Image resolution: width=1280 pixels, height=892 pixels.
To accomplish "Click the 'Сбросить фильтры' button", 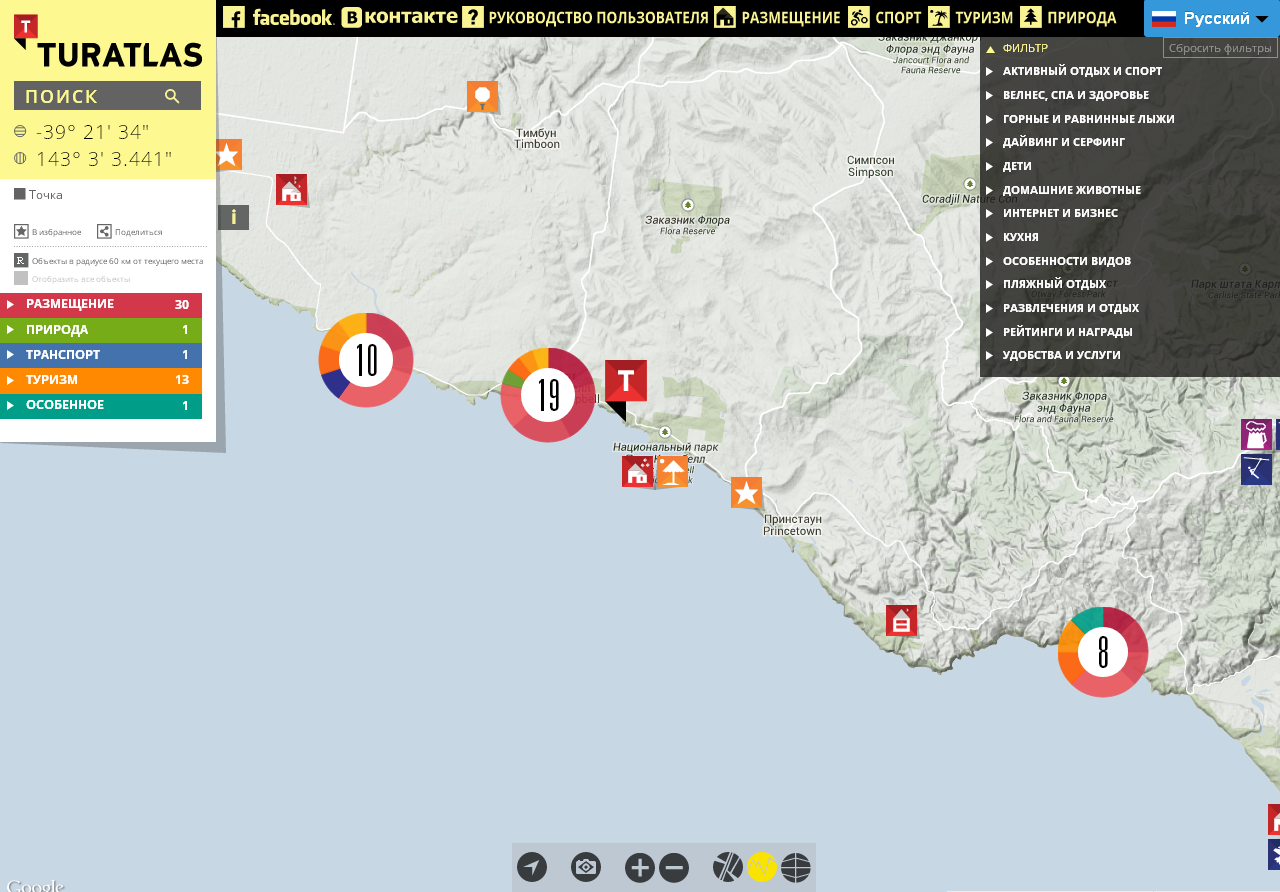I will [x=1220, y=48].
